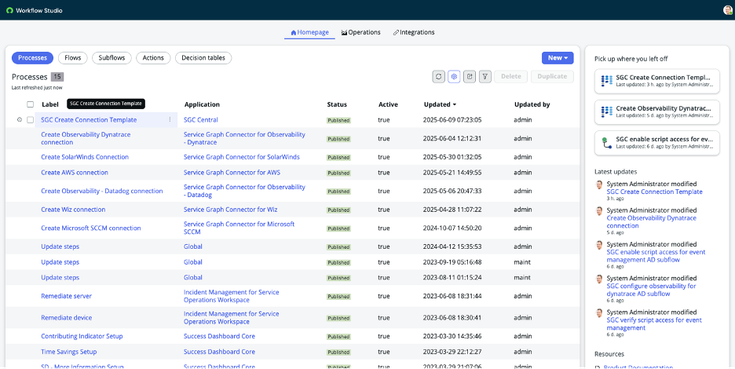Open the SGC Central application link
735x369 pixels.
[201, 120]
